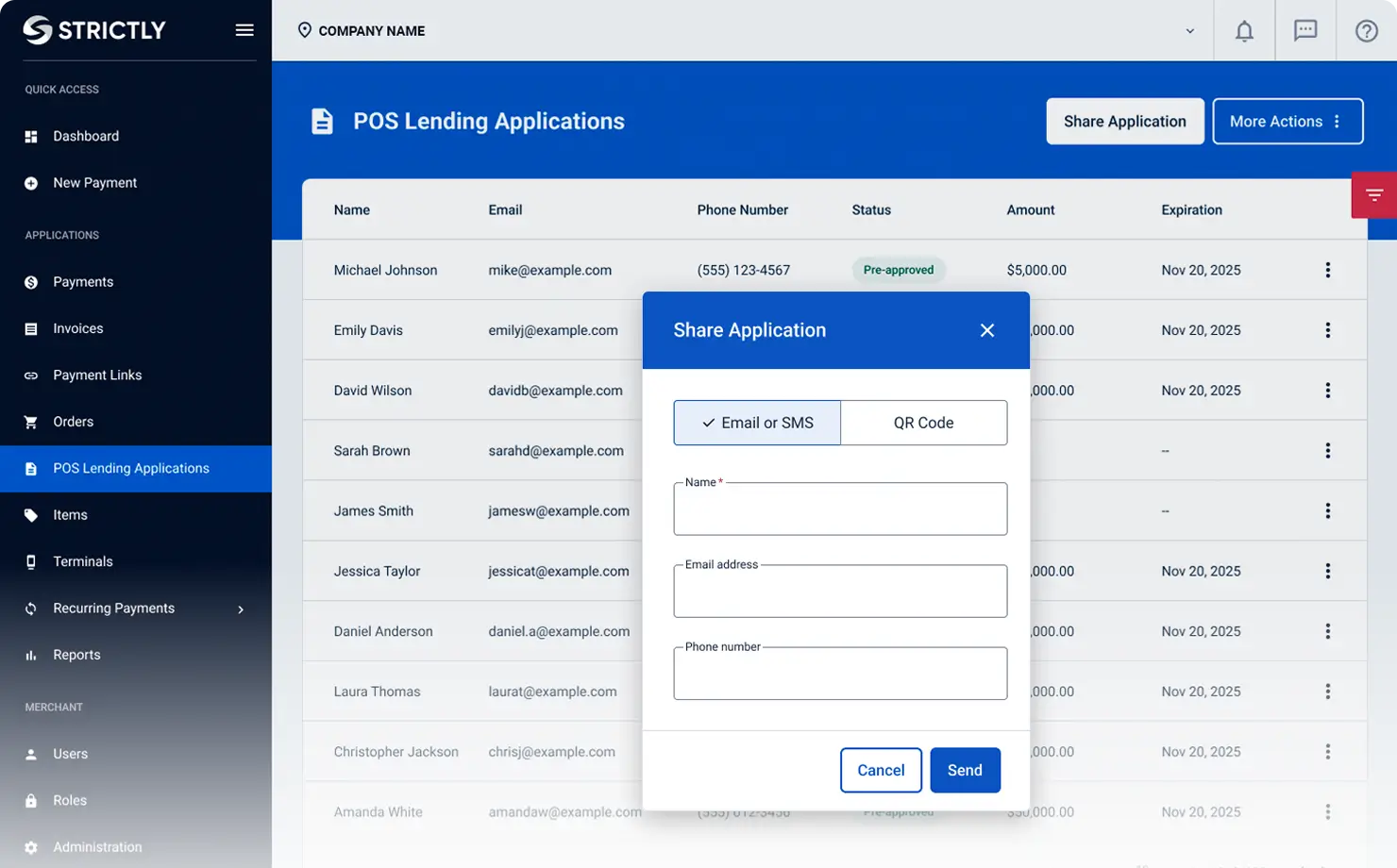The image size is (1397, 868).
Task: Expand the Company Name dropdown chevron
Action: (x=1190, y=31)
